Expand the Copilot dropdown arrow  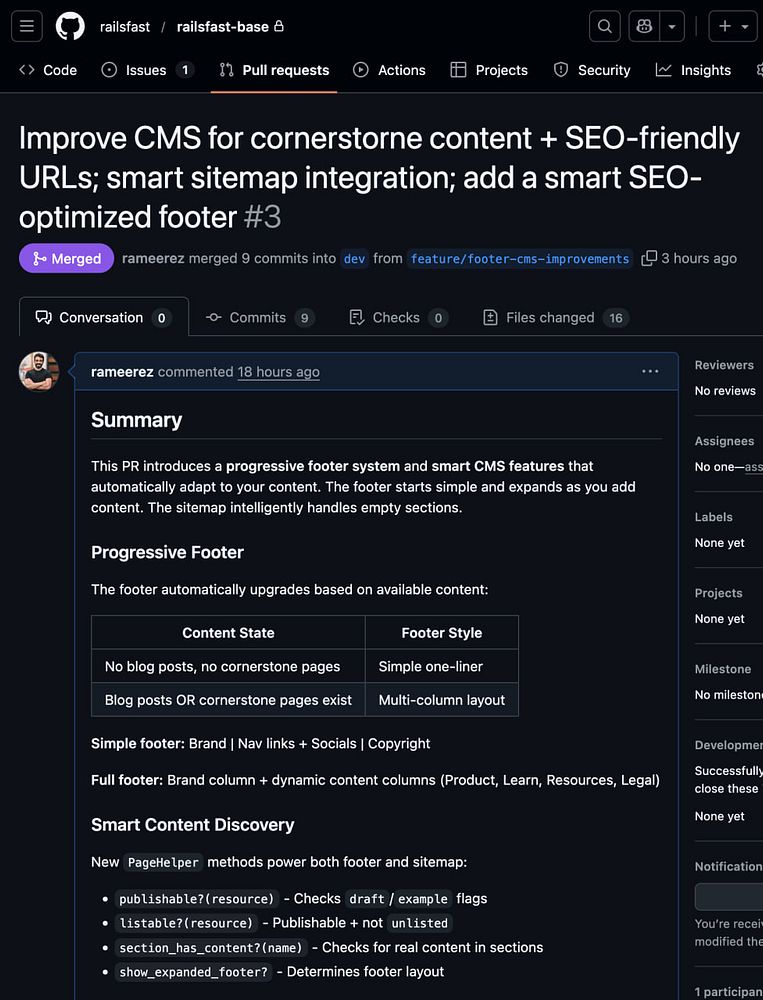[673, 27]
